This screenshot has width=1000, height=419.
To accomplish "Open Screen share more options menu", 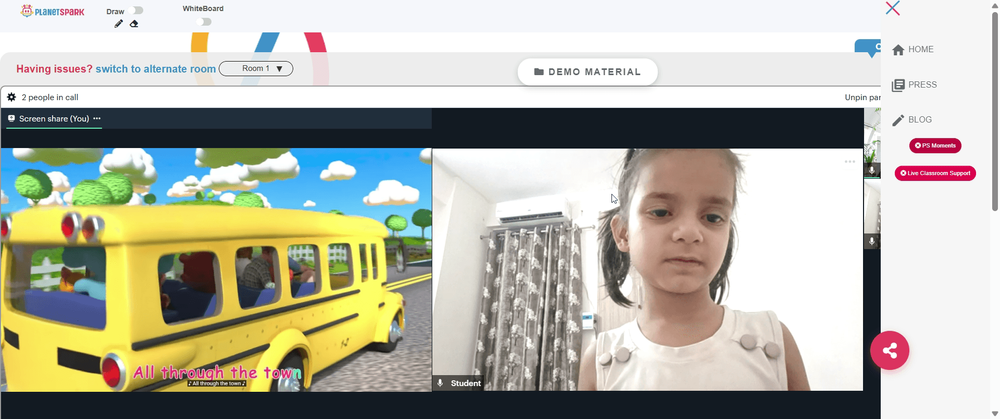I will tap(97, 119).
